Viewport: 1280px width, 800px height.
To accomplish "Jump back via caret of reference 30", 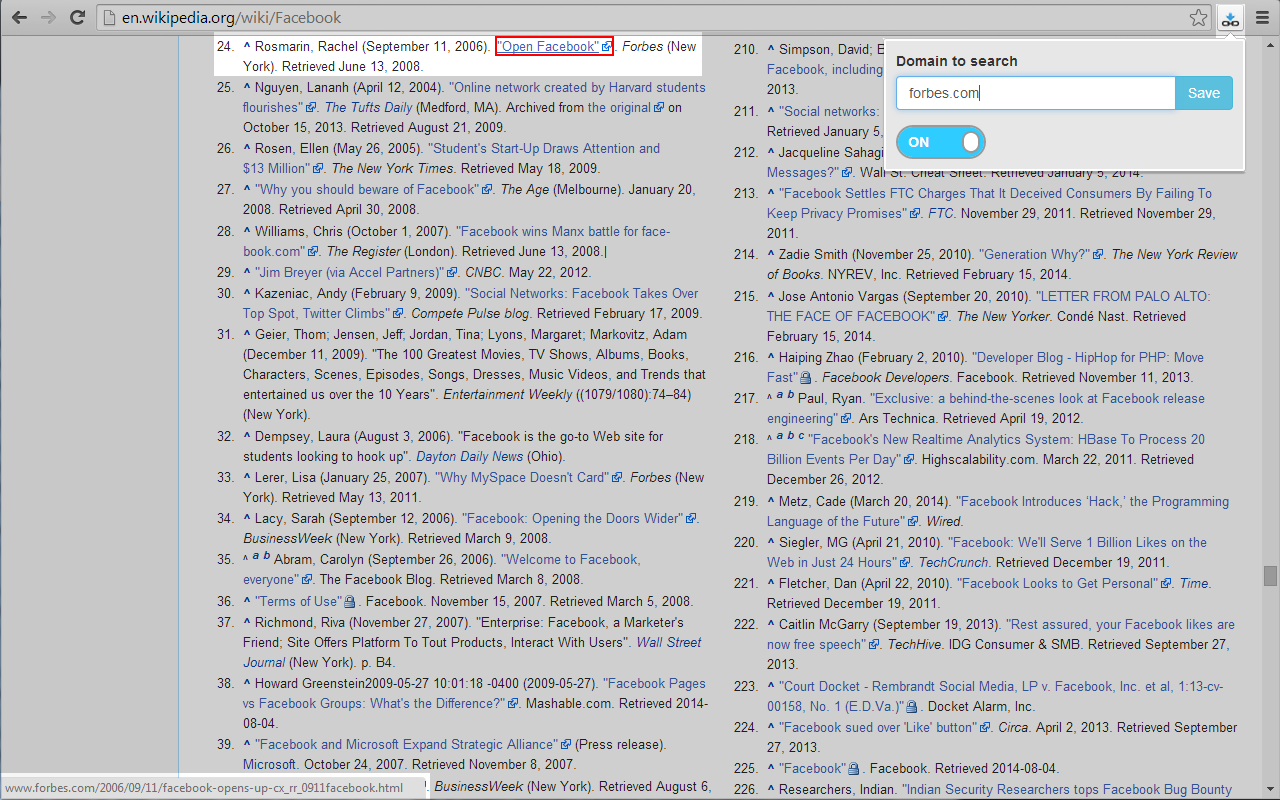I will pyautogui.click(x=247, y=293).
